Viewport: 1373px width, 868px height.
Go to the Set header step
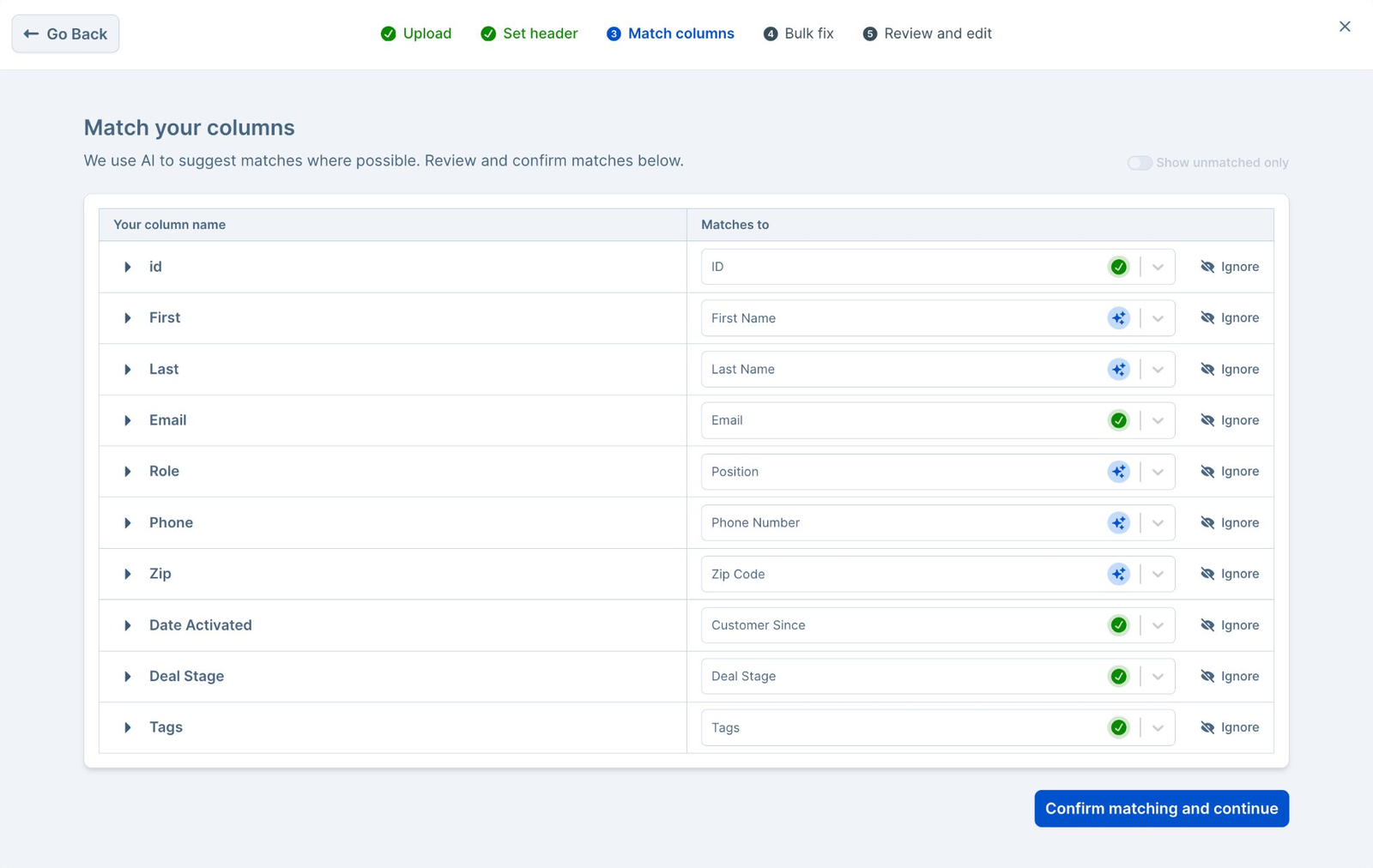coord(529,33)
